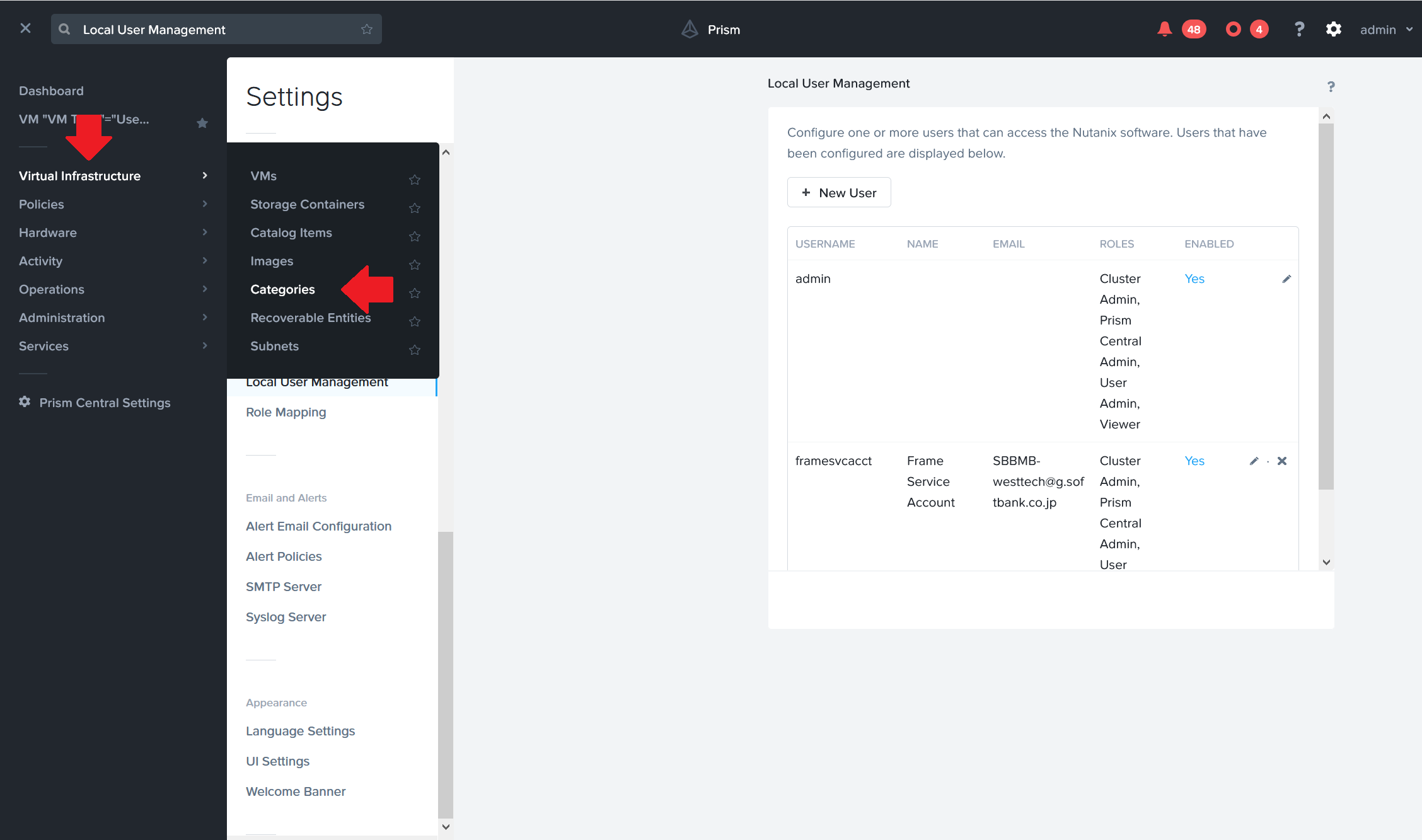1422x840 pixels.
Task: Open Prism Central Settings
Action: 105,403
